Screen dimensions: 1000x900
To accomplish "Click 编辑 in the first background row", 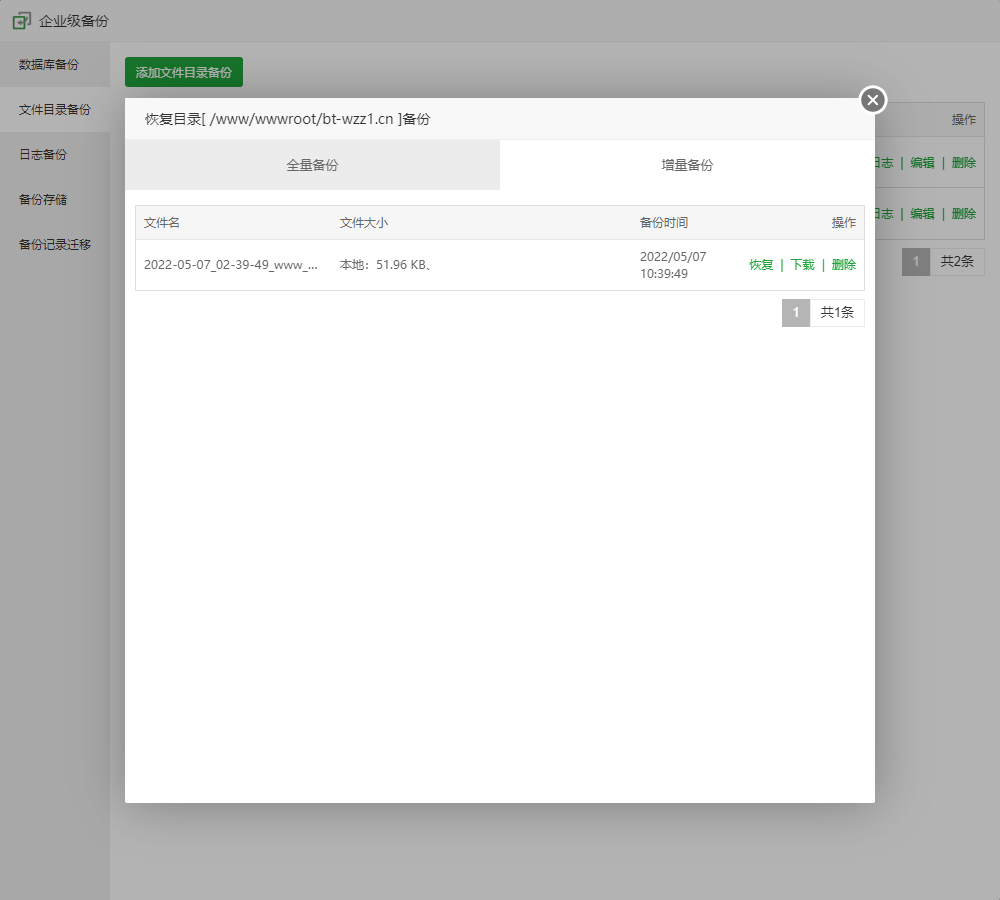I will click(922, 163).
